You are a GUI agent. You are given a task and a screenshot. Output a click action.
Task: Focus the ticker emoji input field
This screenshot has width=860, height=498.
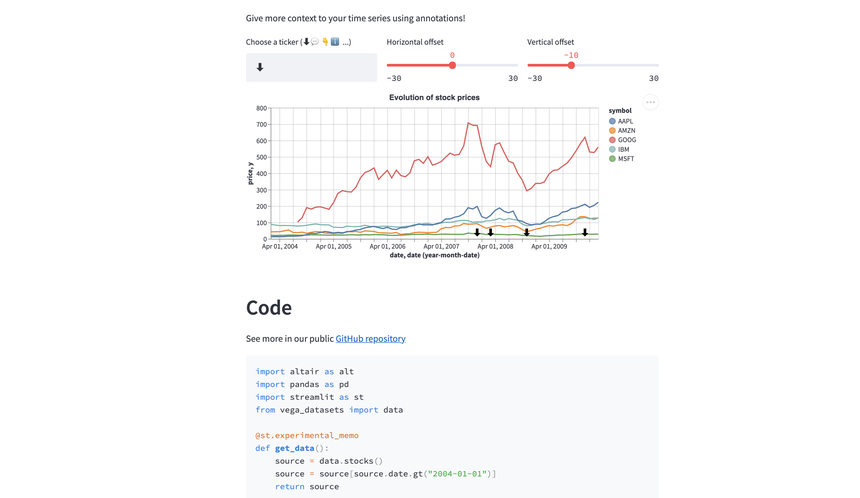point(312,68)
